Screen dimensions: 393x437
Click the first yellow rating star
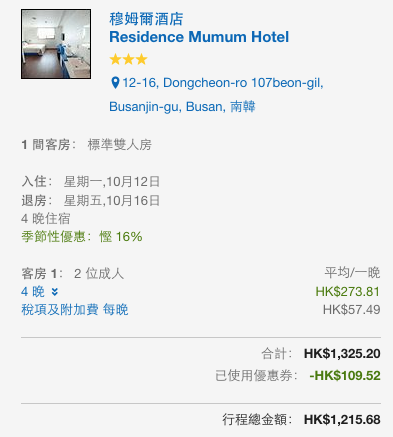click(115, 60)
